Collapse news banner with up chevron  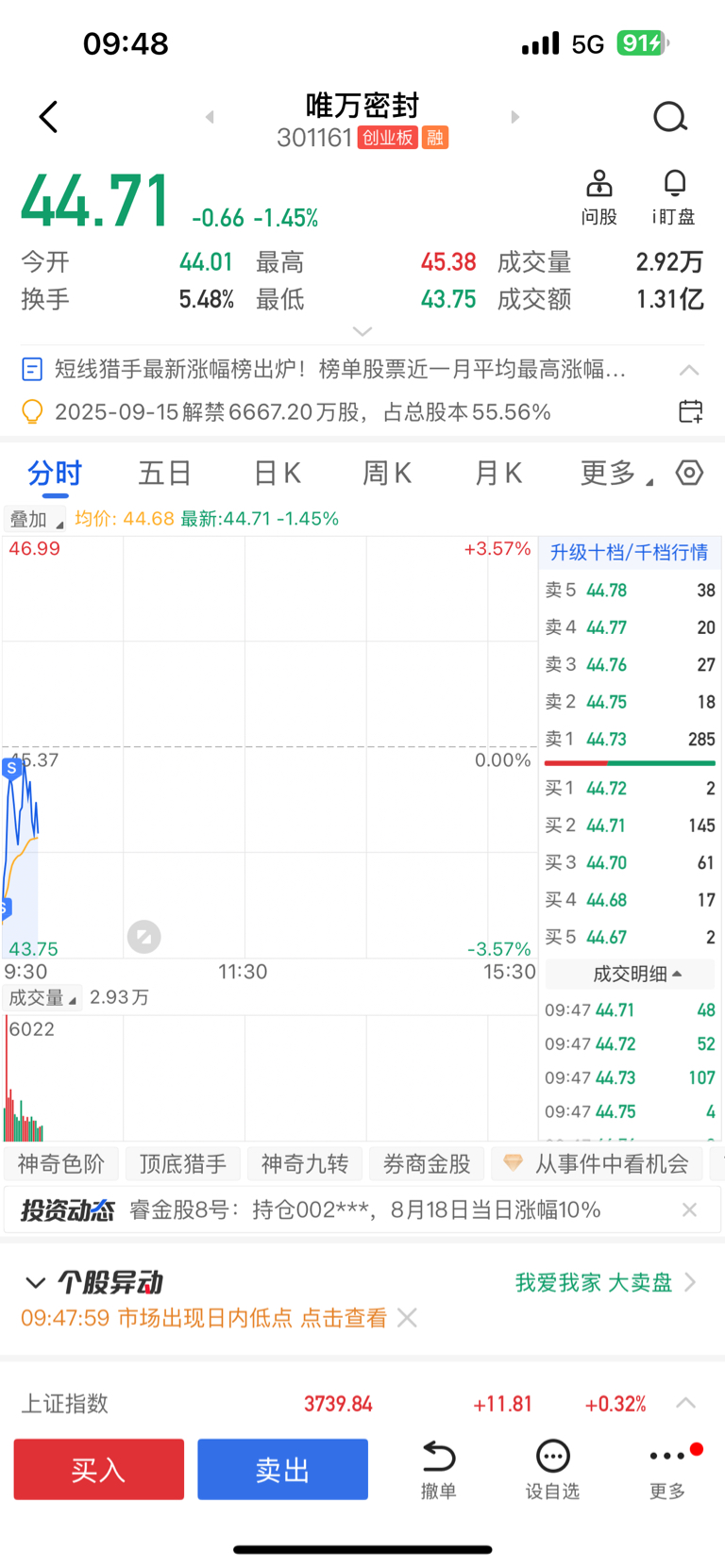pos(689,370)
